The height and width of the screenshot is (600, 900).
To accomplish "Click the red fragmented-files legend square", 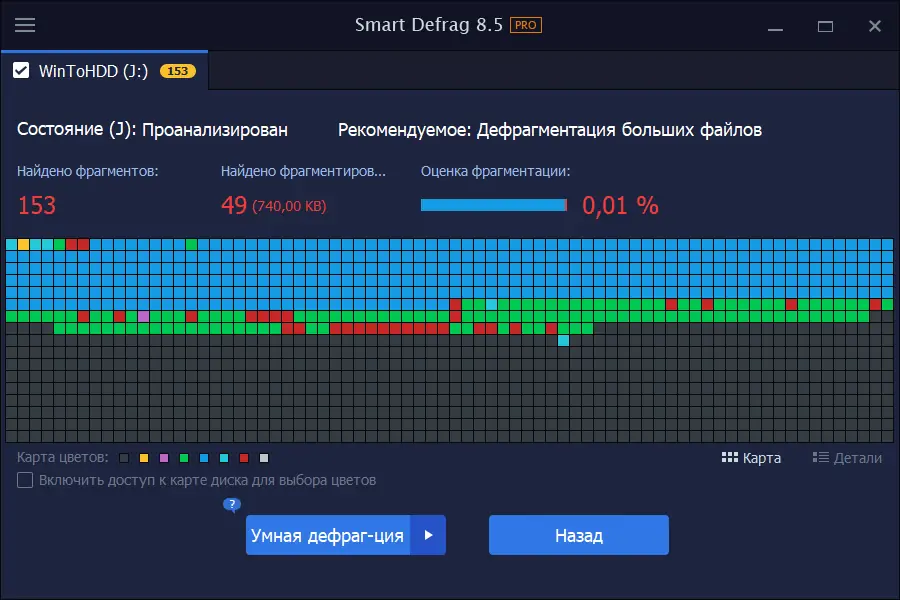I will [x=243, y=458].
